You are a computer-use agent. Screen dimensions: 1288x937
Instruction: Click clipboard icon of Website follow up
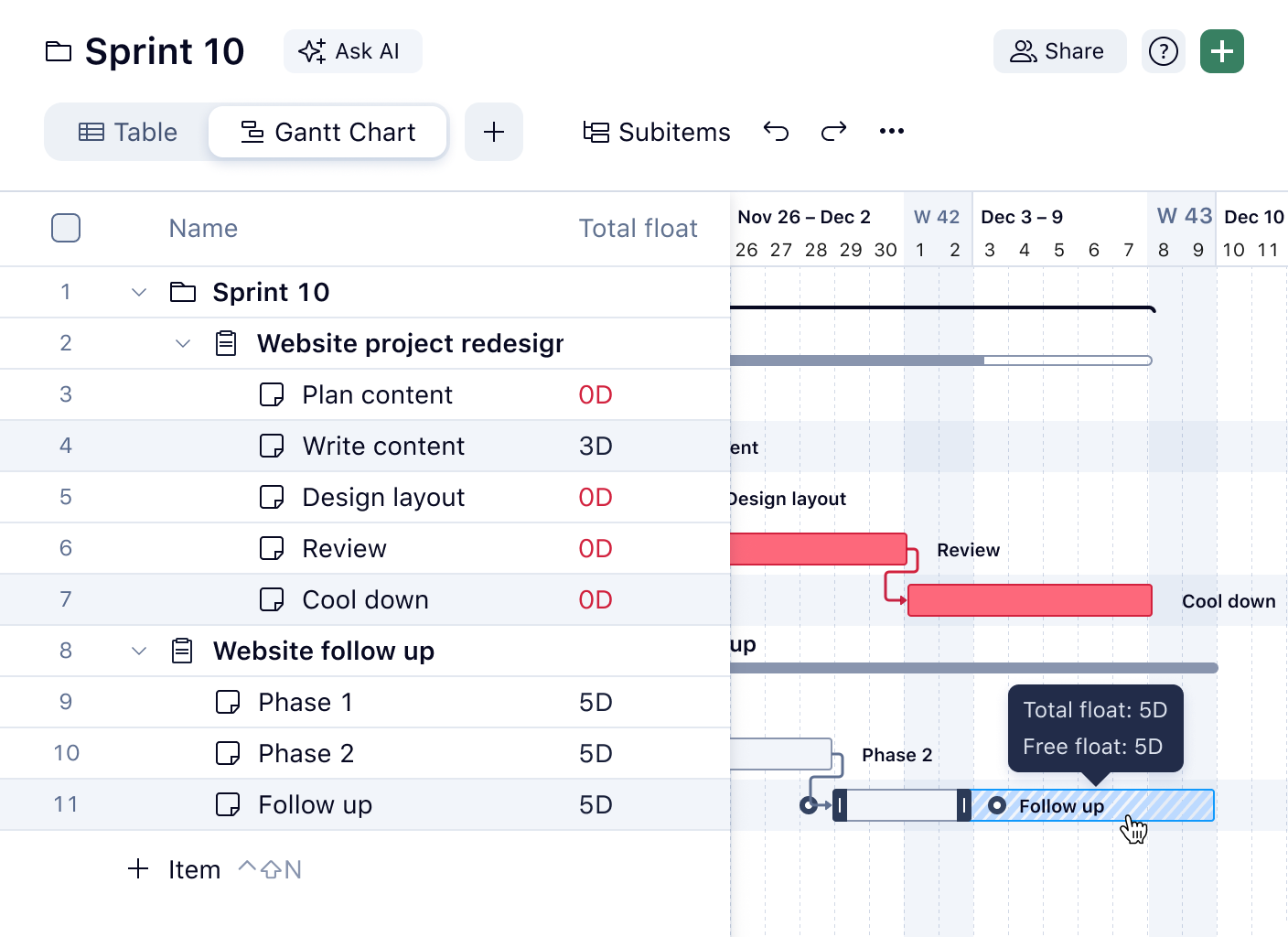pos(182,651)
